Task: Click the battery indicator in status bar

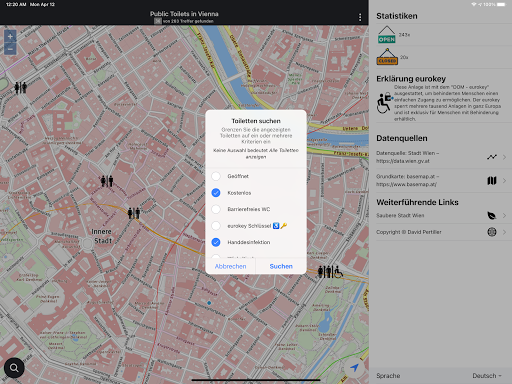Action: click(501, 4)
